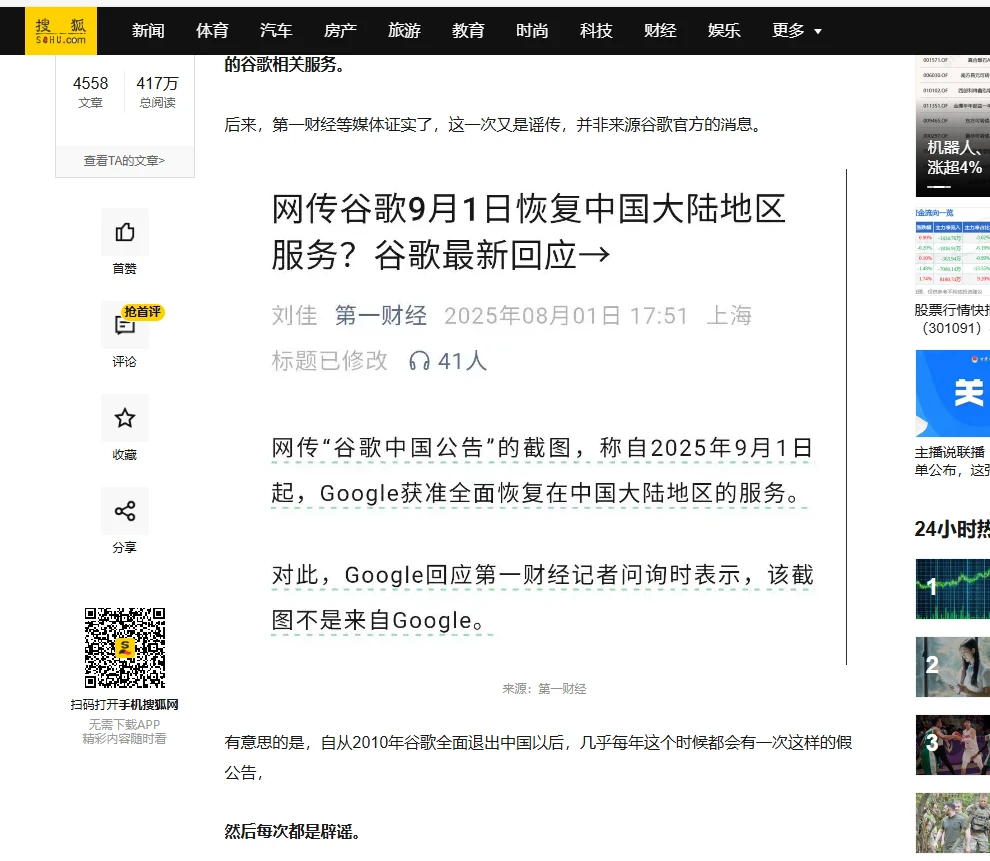The width and height of the screenshot is (990, 861).
Task: Click 查看TA的文章 link
Action: 124,160
